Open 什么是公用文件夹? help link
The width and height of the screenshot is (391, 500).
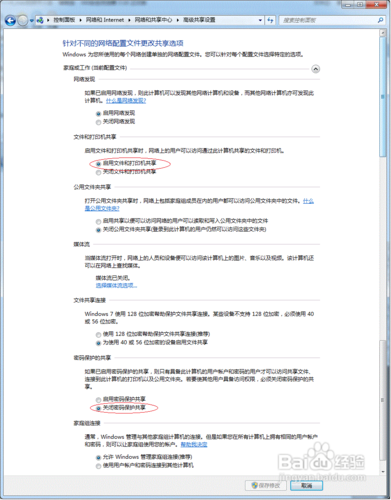(102, 208)
